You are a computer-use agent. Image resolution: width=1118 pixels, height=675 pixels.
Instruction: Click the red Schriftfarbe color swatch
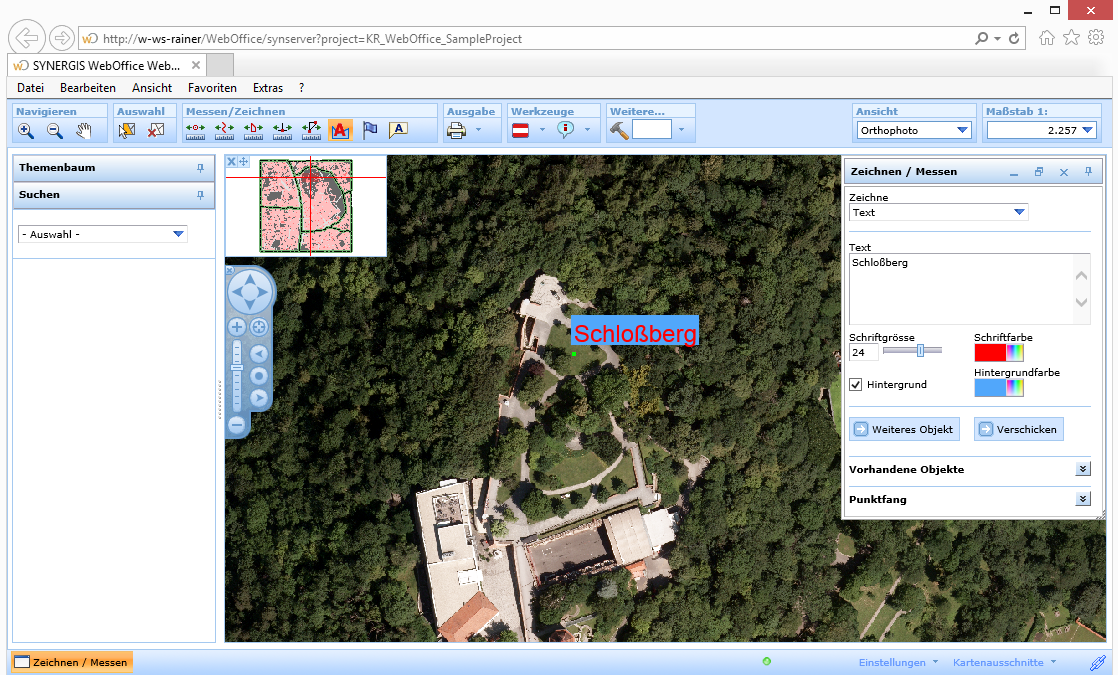[x=989, y=352]
